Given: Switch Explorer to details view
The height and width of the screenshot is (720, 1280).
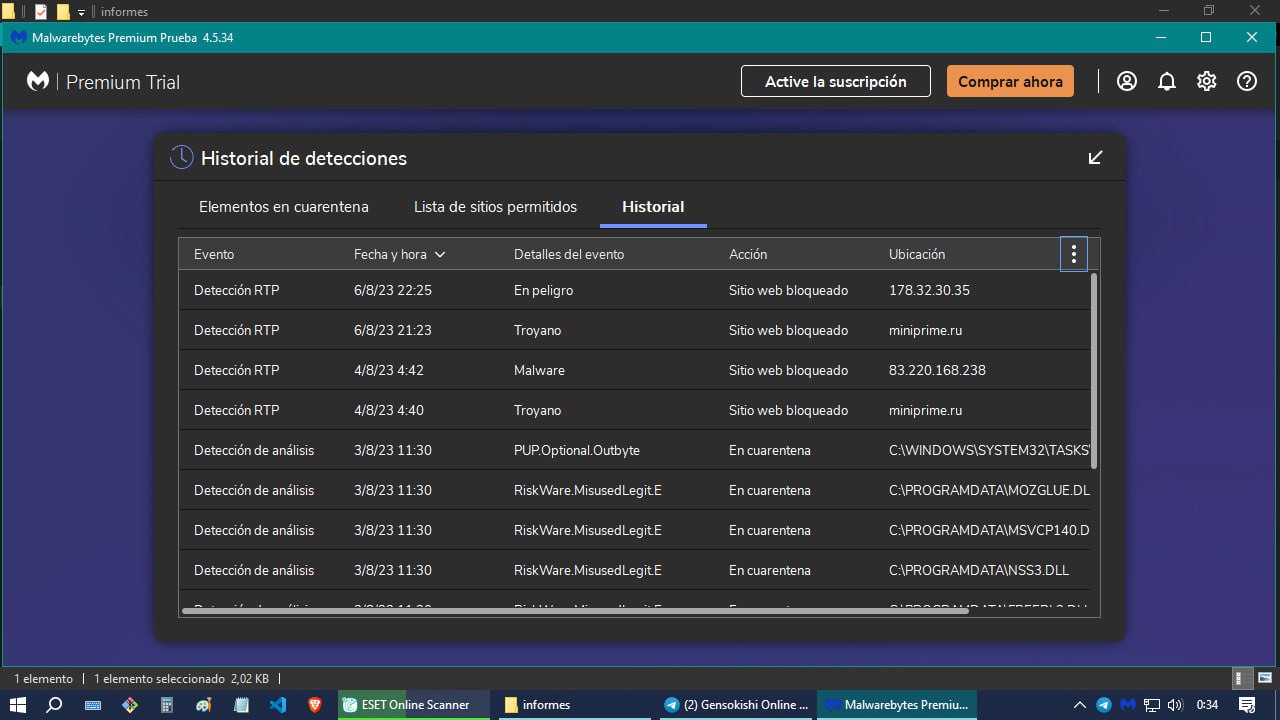Looking at the screenshot, I should (1241, 678).
